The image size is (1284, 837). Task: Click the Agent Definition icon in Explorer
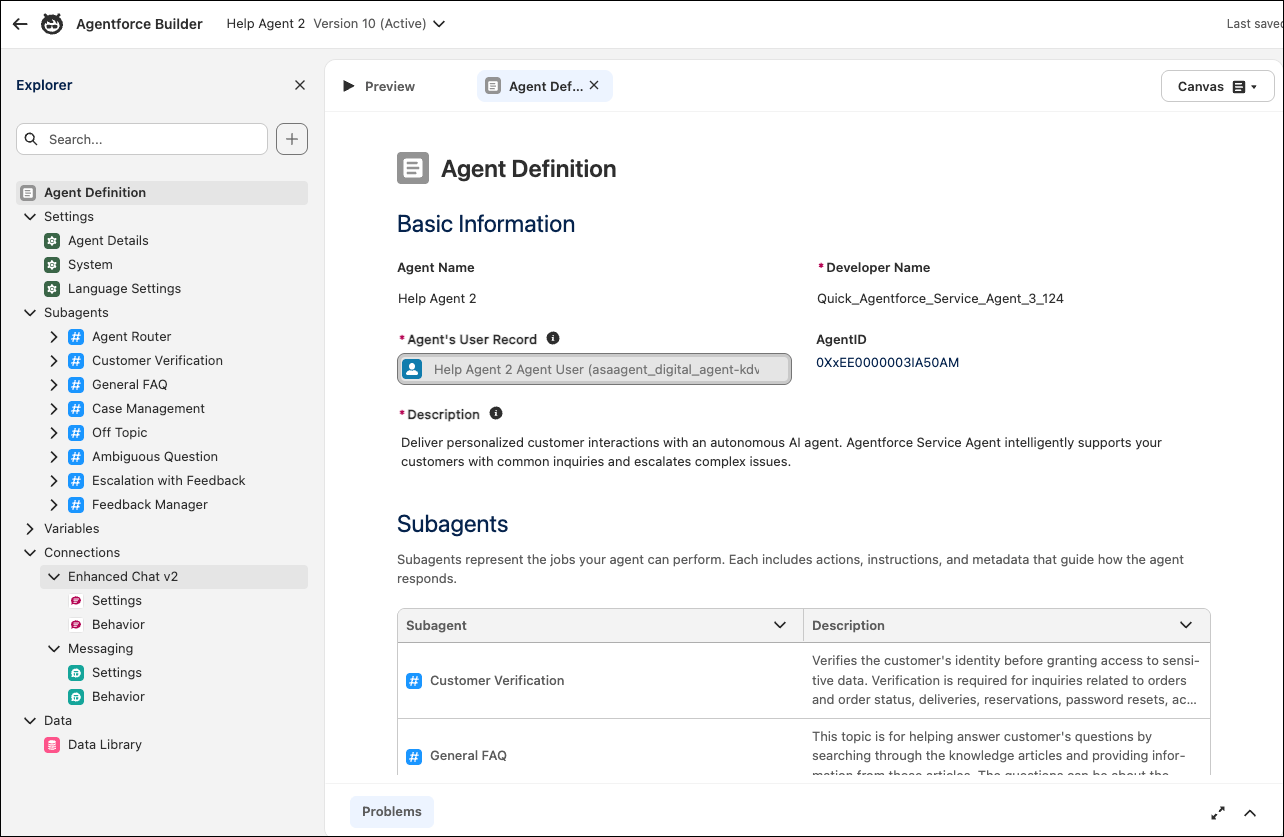click(28, 193)
